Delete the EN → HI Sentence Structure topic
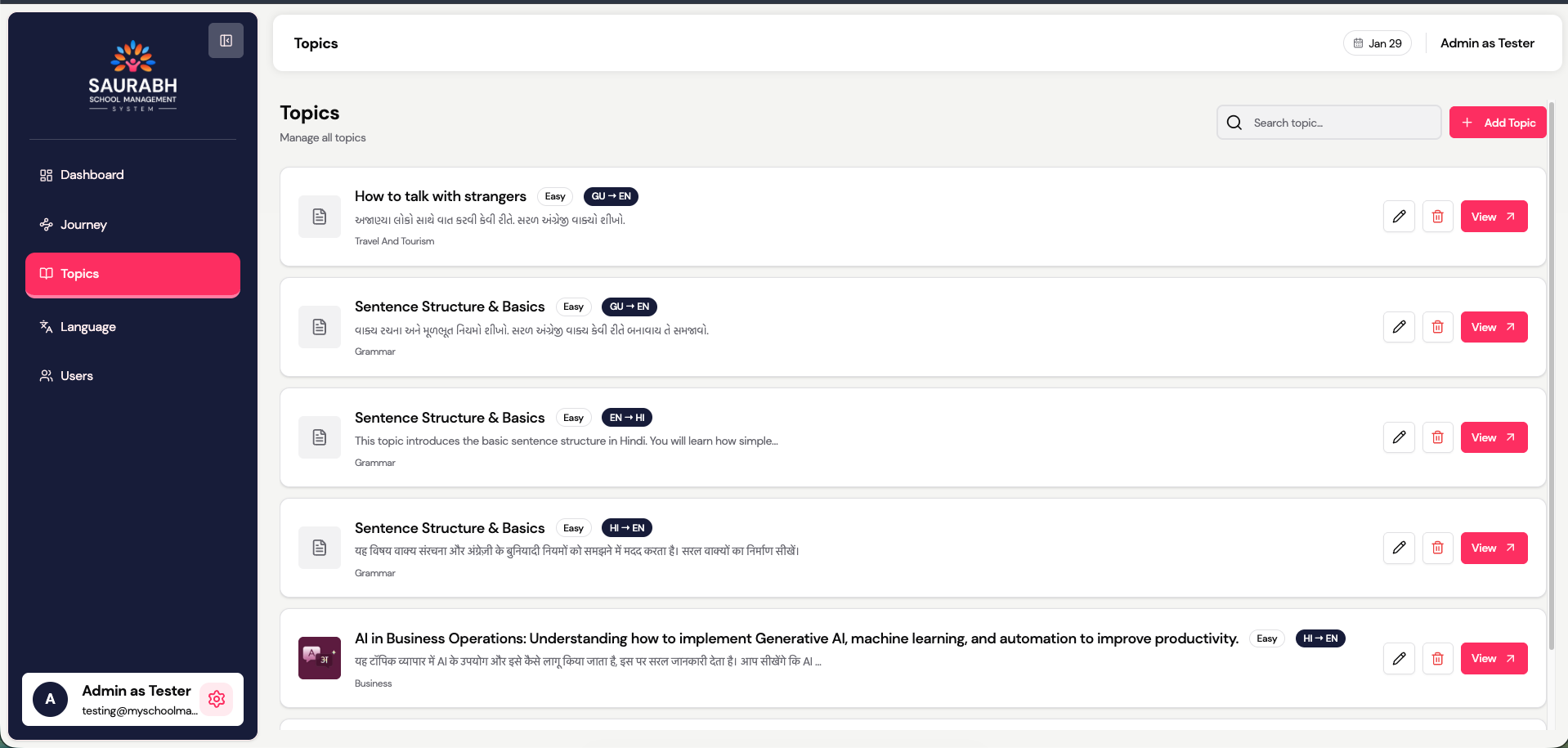The image size is (1568, 748). [x=1437, y=437]
